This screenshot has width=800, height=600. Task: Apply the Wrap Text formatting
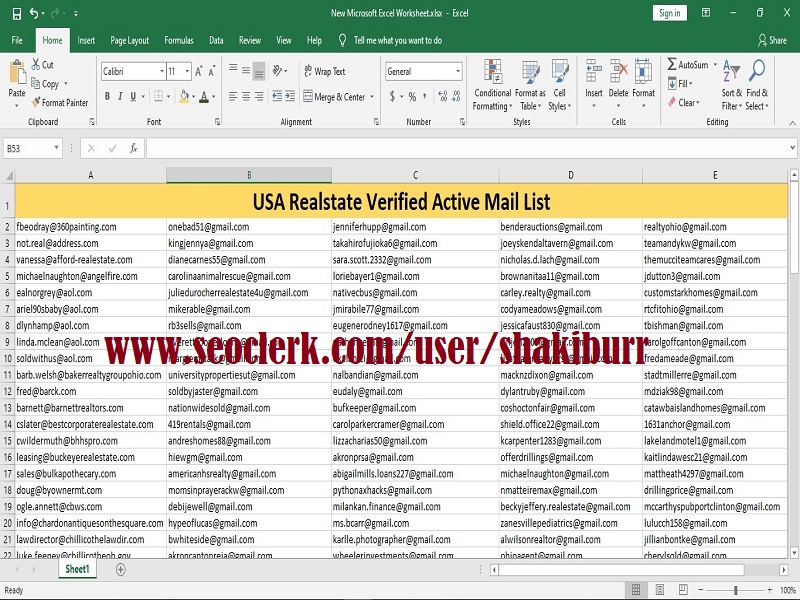click(332, 71)
